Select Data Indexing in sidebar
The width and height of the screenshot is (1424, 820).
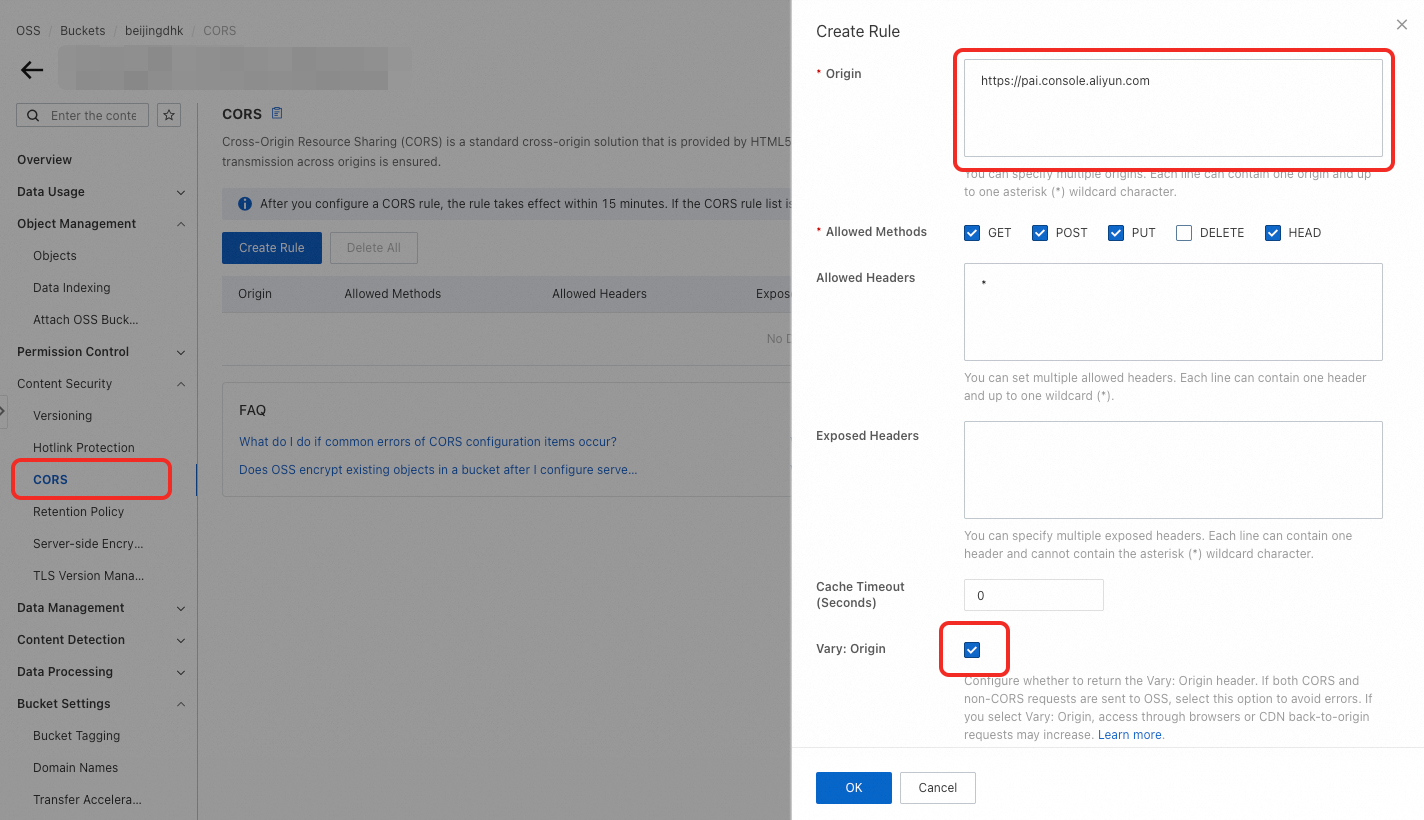(x=72, y=288)
